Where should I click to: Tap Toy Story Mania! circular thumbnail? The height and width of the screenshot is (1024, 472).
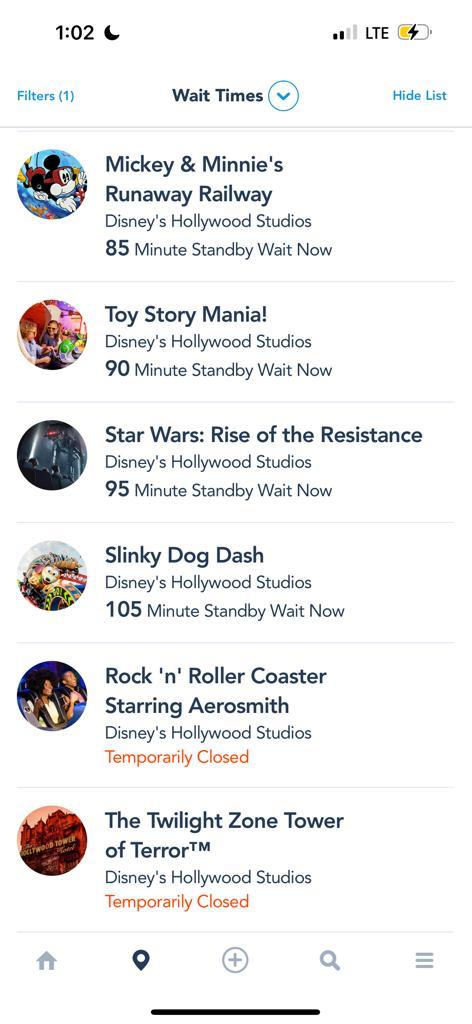click(52, 334)
